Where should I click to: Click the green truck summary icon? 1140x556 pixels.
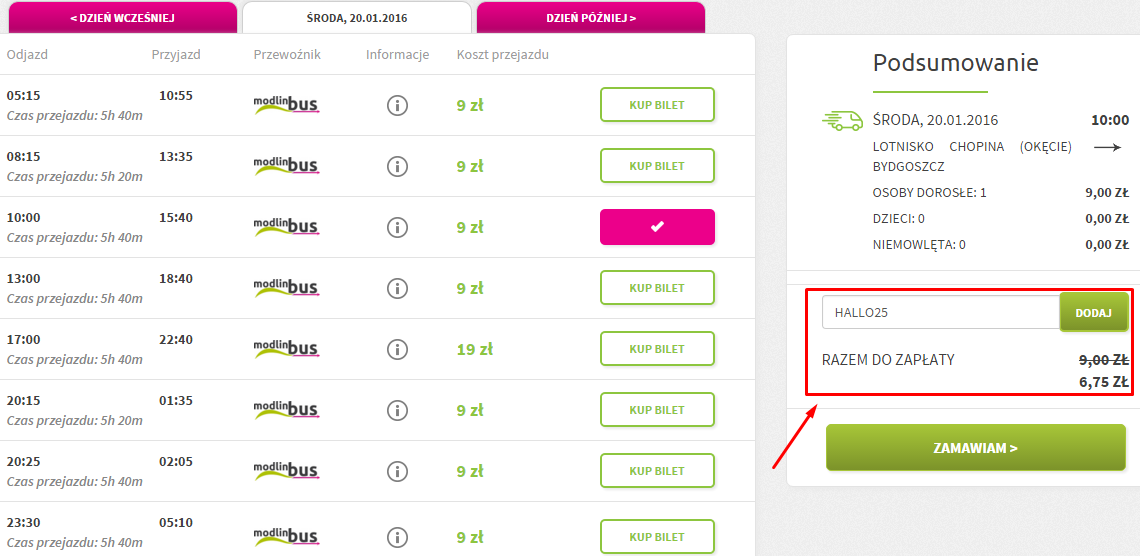842,121
